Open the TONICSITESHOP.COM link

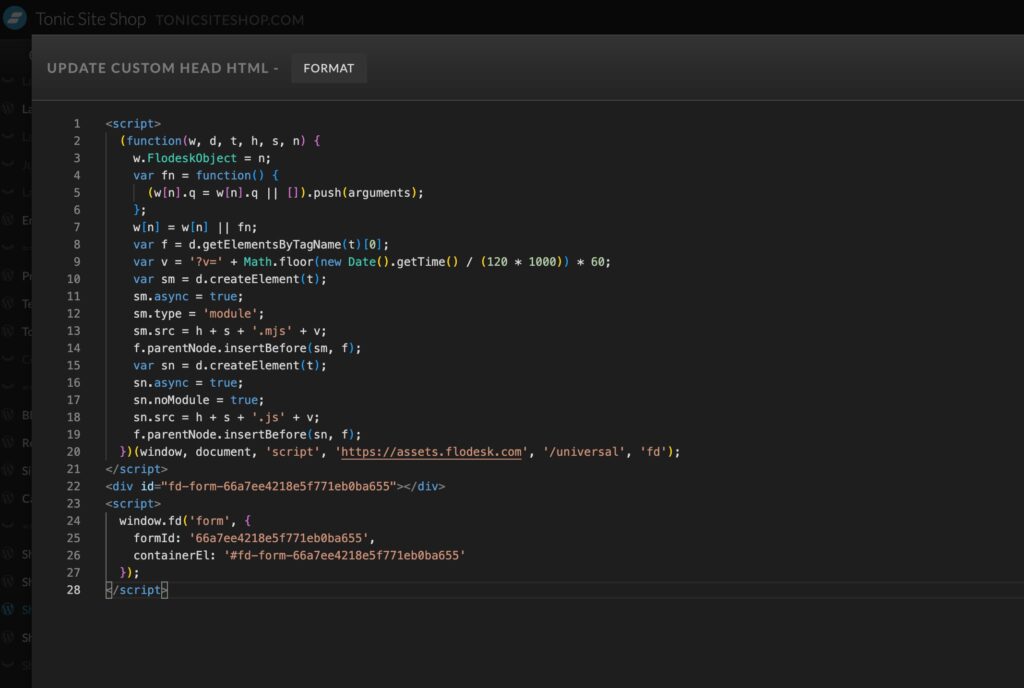coord(230,20)
